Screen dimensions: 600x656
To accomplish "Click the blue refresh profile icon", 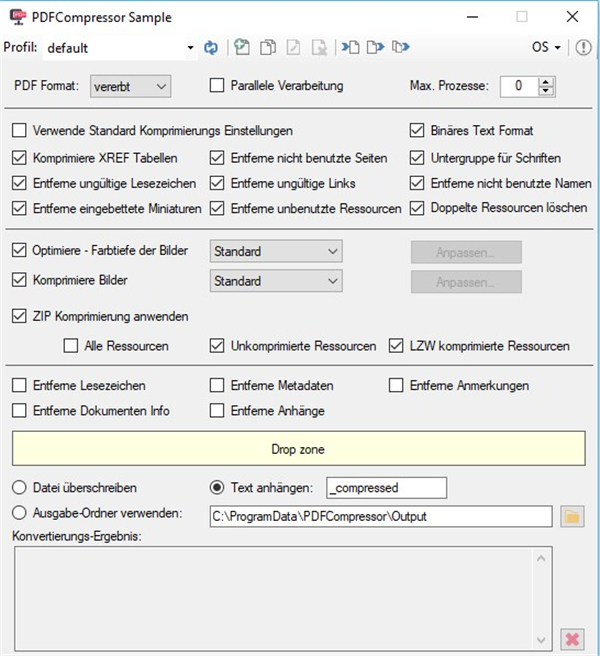I will (211, 47).
